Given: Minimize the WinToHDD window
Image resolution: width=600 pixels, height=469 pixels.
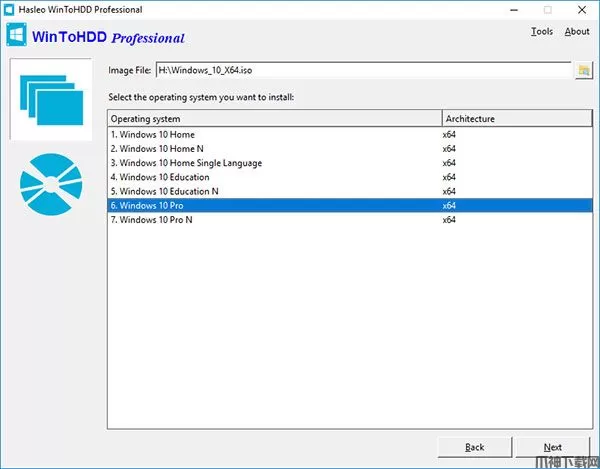Looking at the screenshot, I should 514,10.
